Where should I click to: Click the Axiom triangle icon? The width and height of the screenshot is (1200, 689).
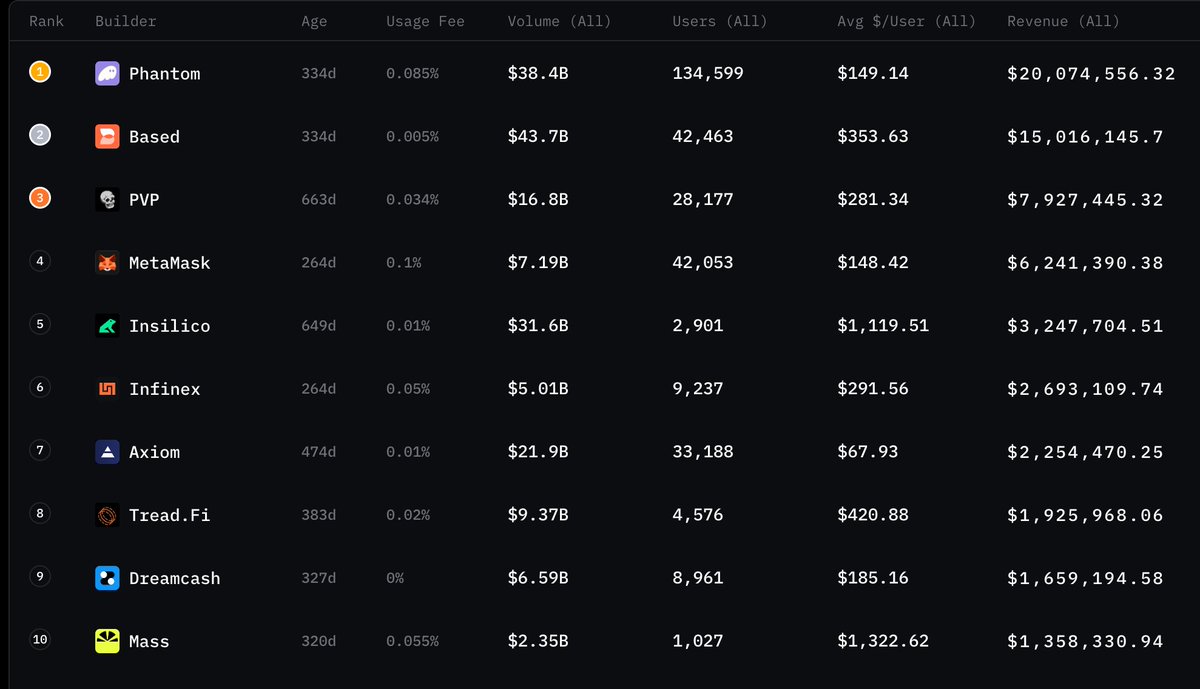(107, 451)
